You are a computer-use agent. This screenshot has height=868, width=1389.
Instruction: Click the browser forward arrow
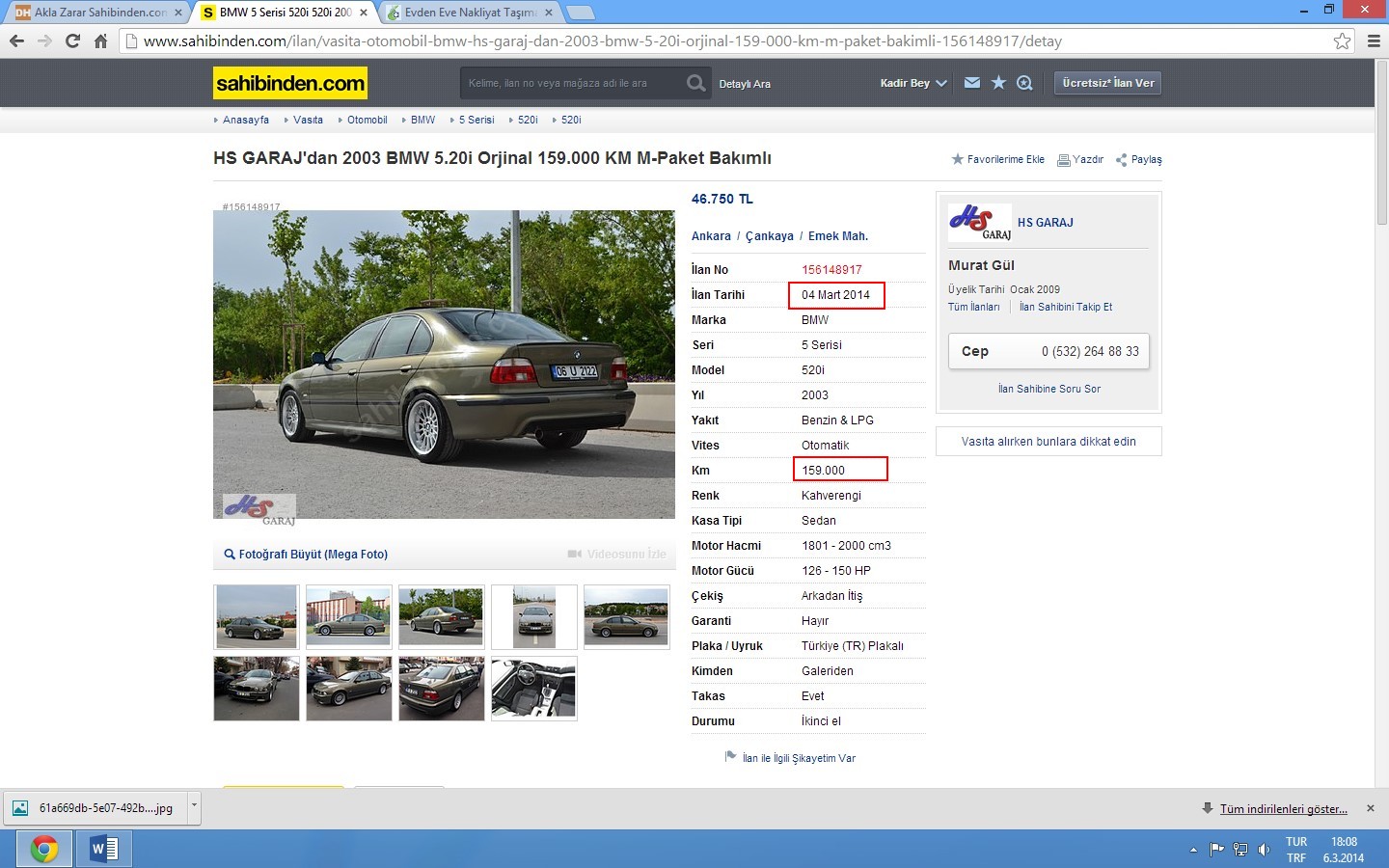pyautogui.click(x=44, y=41)
